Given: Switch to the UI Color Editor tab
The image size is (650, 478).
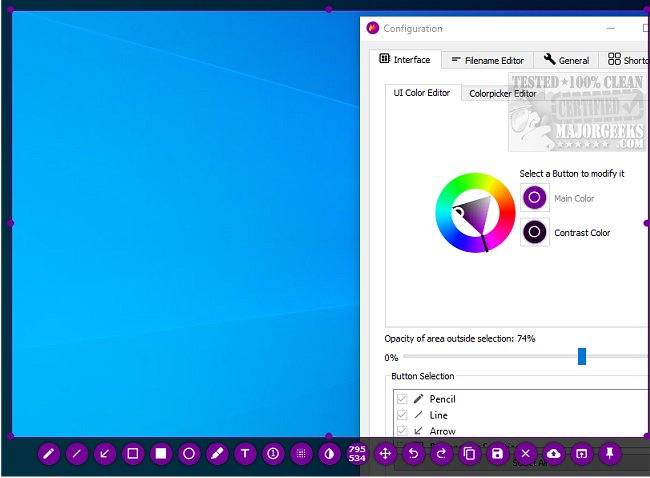Looking at the screenshot, I should pos(422,92).
